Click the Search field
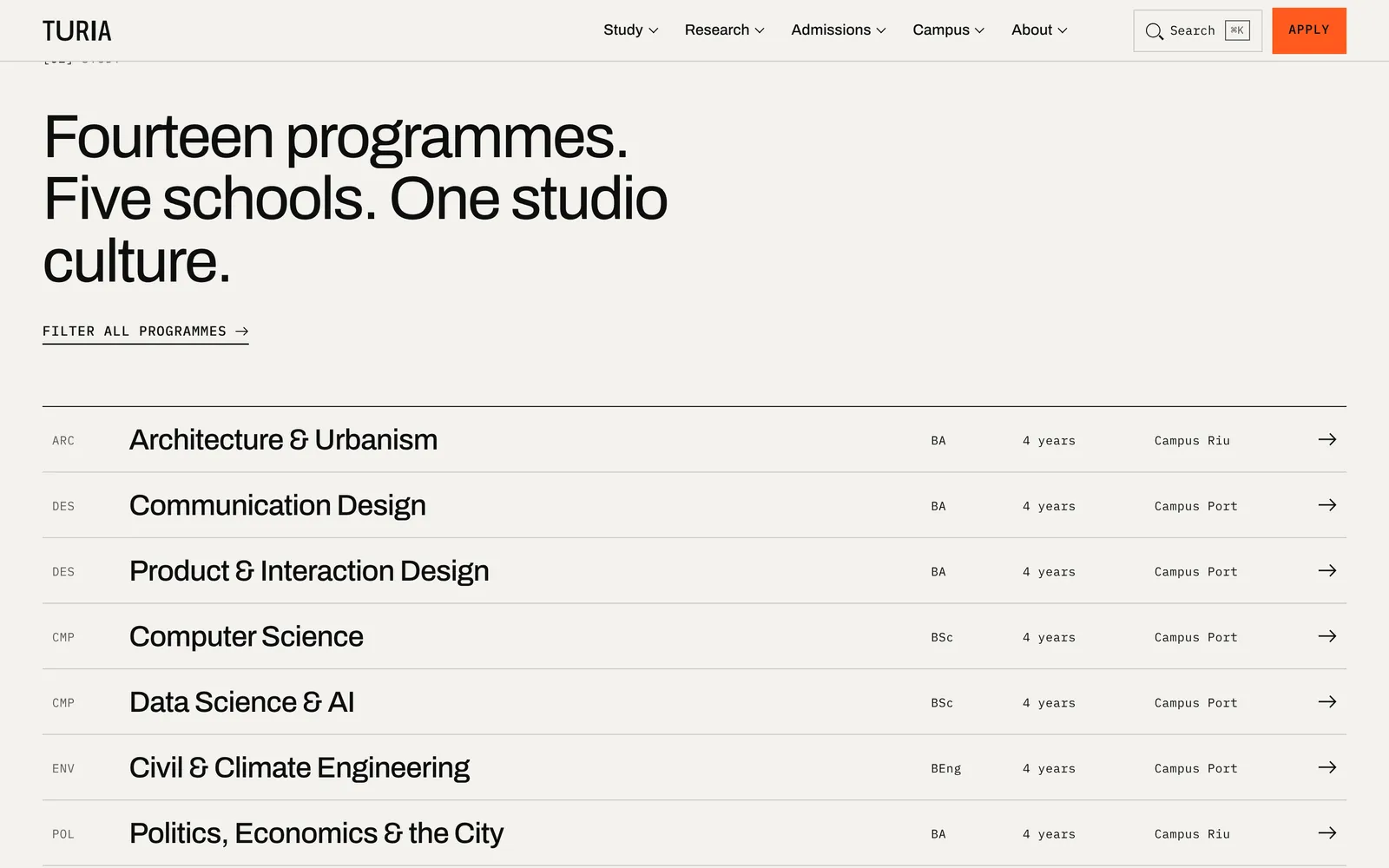 pos(1197,31)
